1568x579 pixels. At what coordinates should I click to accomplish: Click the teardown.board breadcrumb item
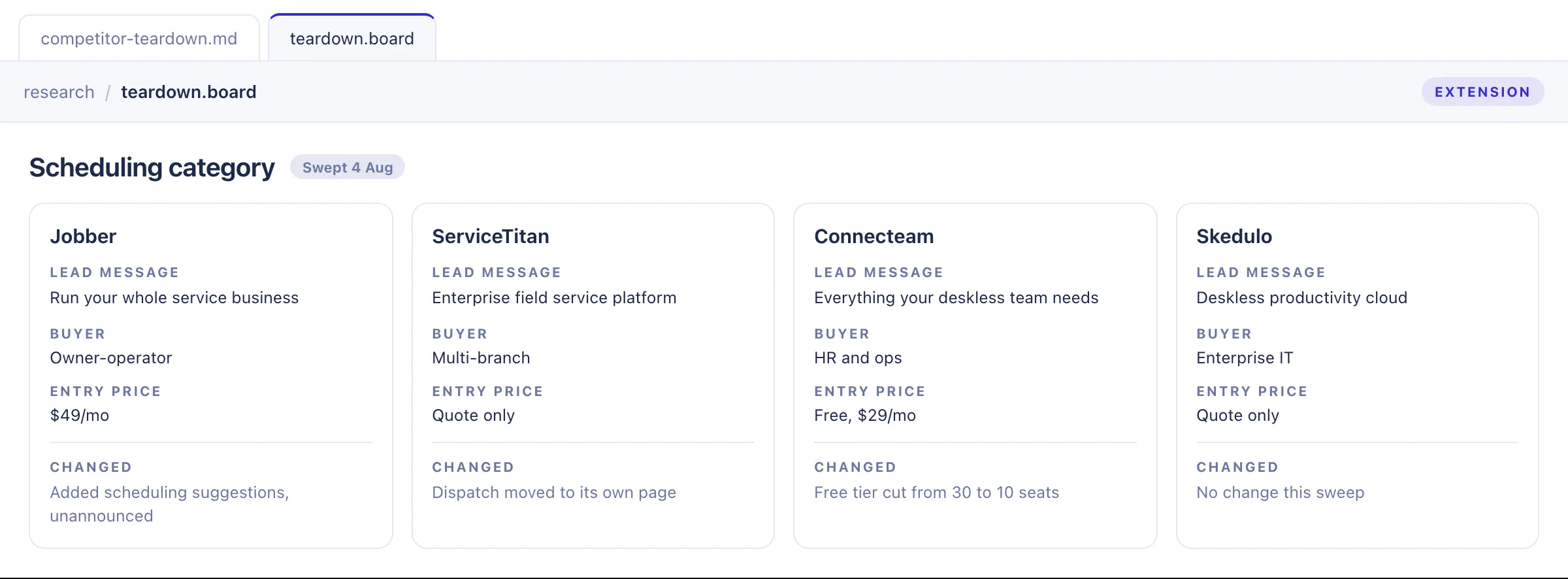coord(189,92)
